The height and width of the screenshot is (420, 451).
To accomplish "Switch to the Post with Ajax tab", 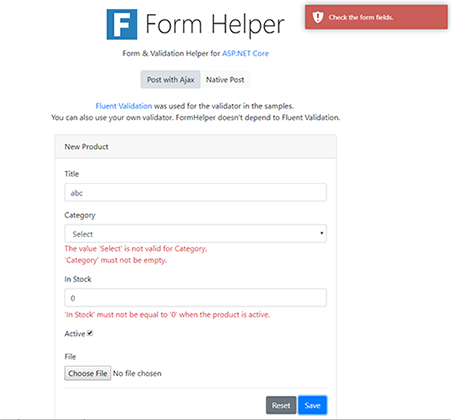I will tap(170, 80).
